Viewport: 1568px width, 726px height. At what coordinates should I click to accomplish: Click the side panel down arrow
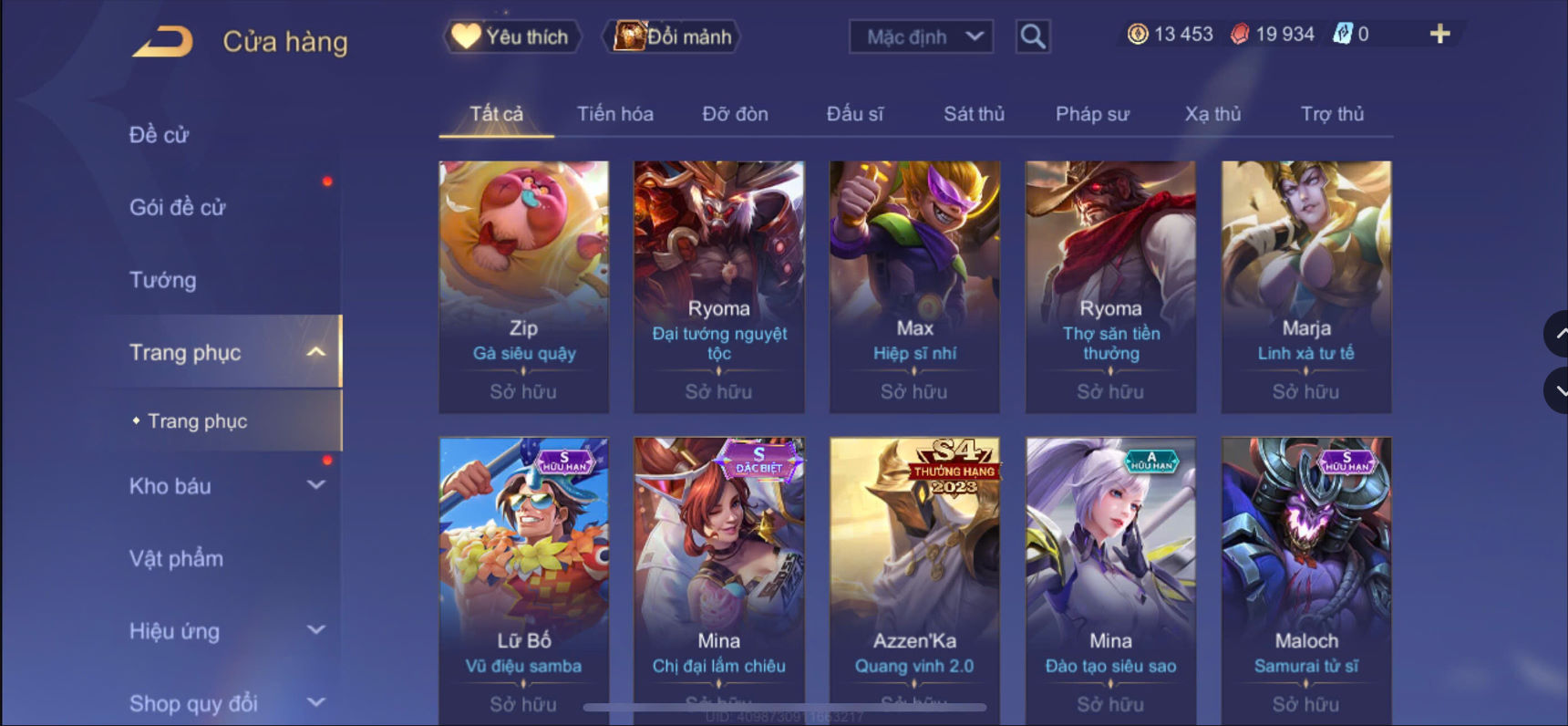[x=1557, y=390]
